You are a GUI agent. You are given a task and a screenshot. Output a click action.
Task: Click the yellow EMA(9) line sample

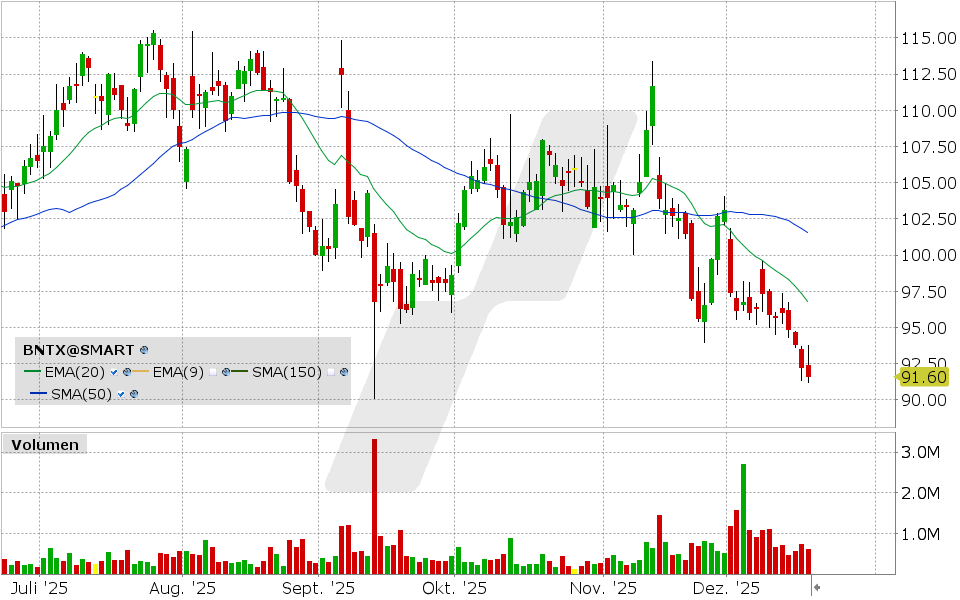(139, 371)
